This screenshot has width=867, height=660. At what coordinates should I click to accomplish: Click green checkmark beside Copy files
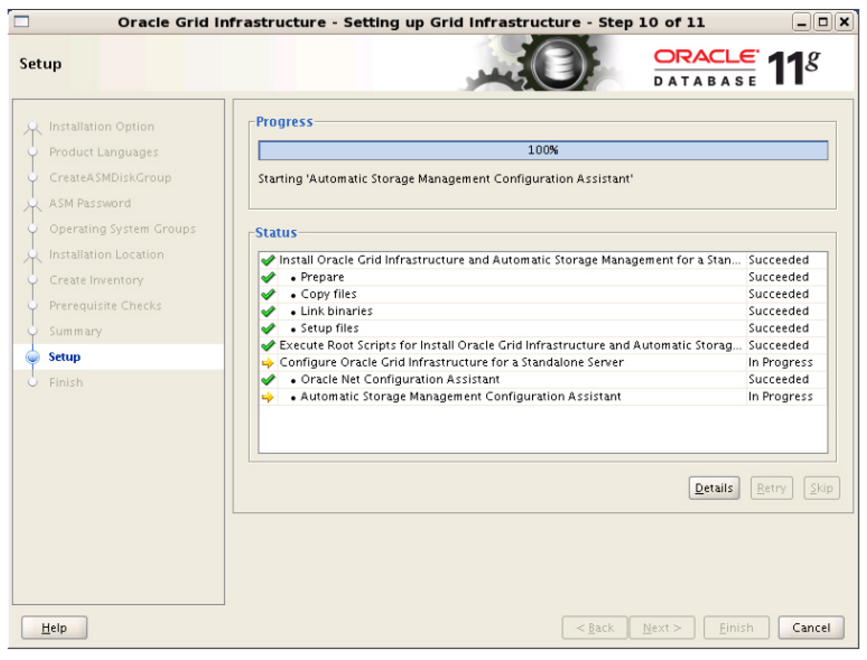click(x=268, y=294)
